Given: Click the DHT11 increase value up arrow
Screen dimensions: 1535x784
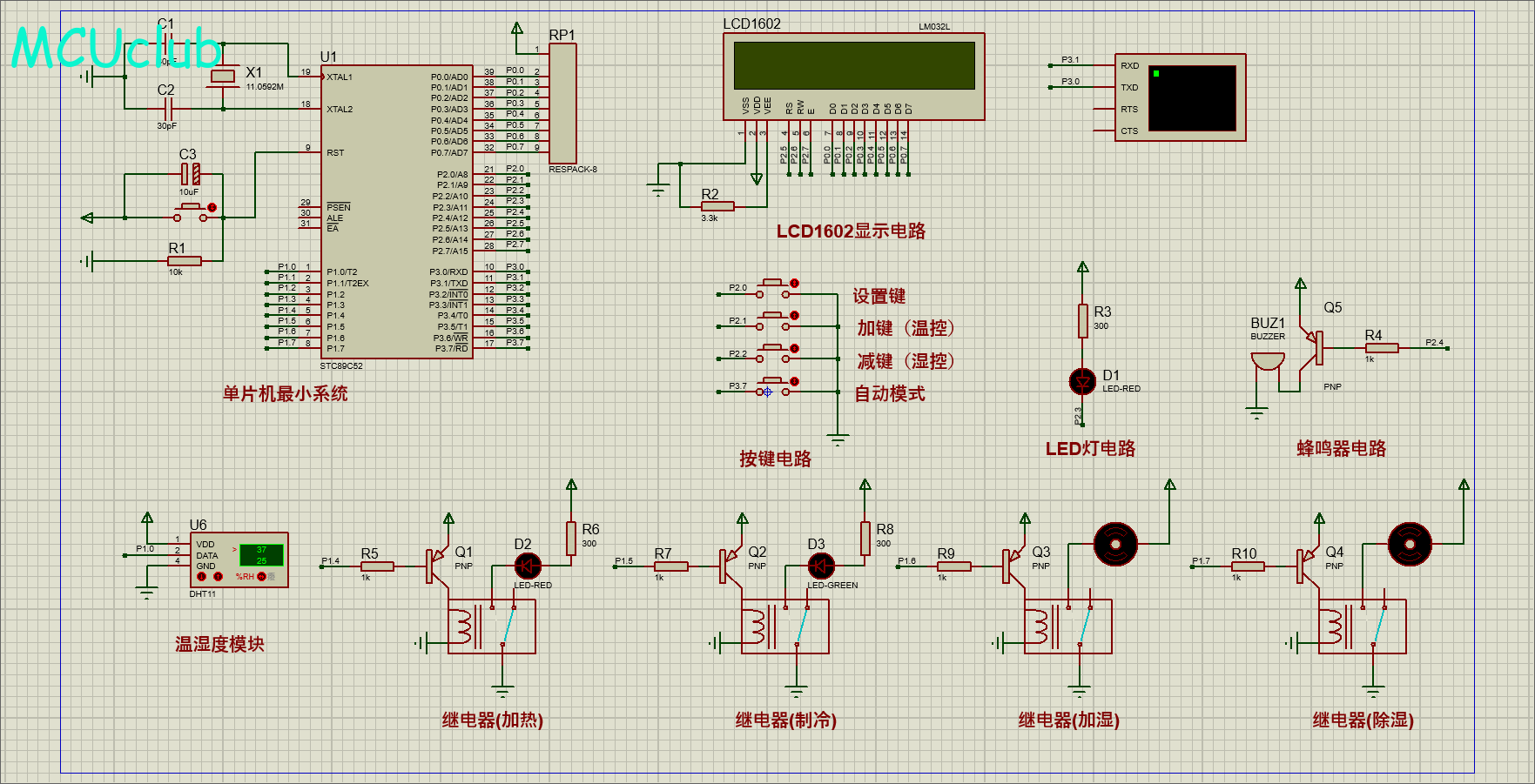Looking at the screenshot, I should (x=218, y=577).
